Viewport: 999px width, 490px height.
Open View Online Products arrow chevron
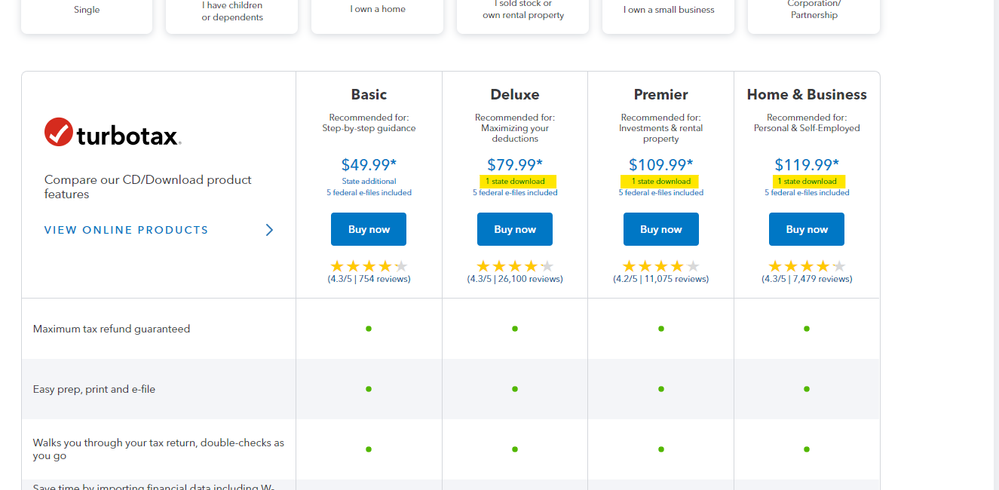click(270, 230)
